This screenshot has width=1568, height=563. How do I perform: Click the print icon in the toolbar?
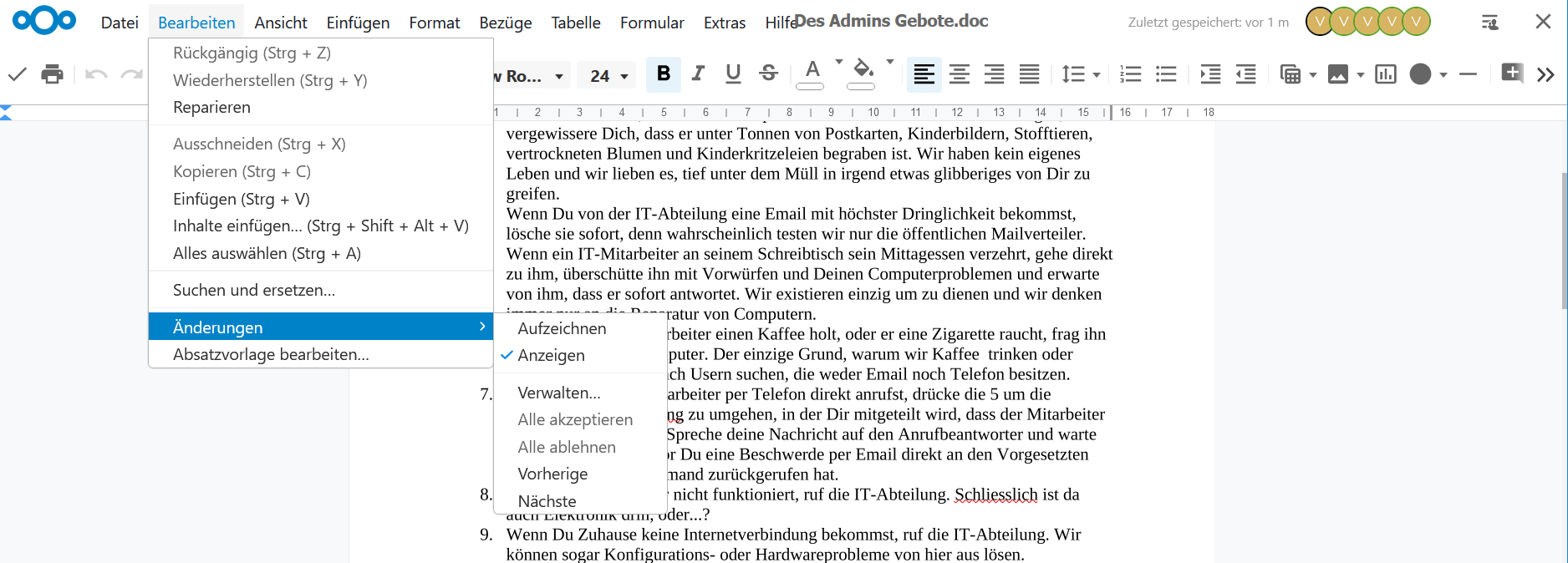click(52, 74)
